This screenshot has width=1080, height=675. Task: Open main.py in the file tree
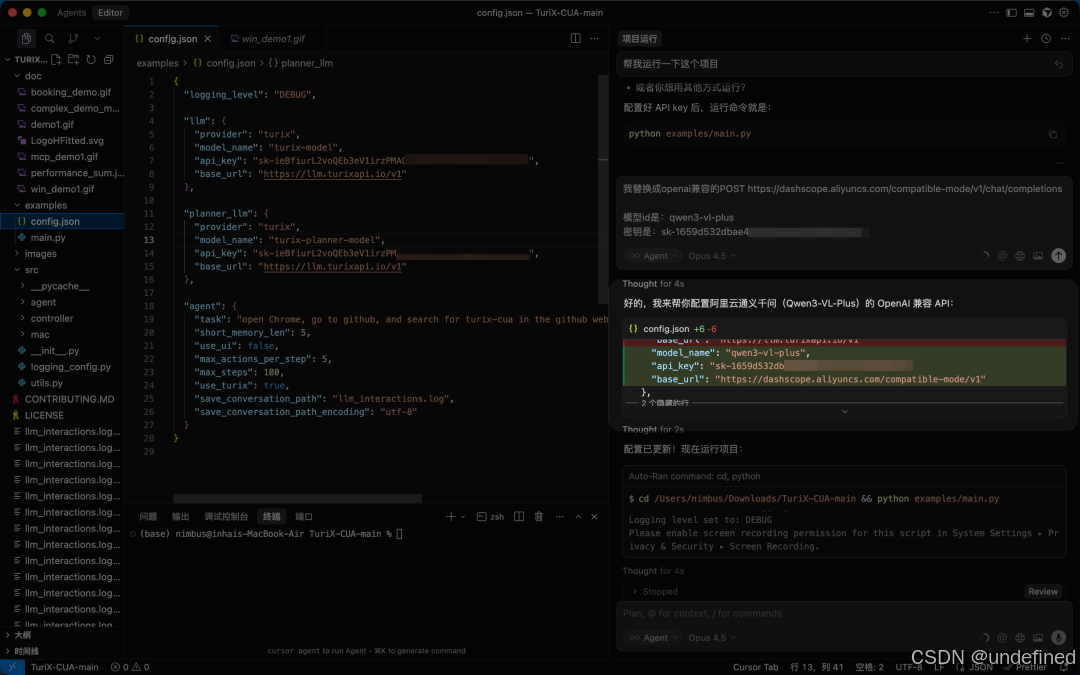[x=48, y=238]
